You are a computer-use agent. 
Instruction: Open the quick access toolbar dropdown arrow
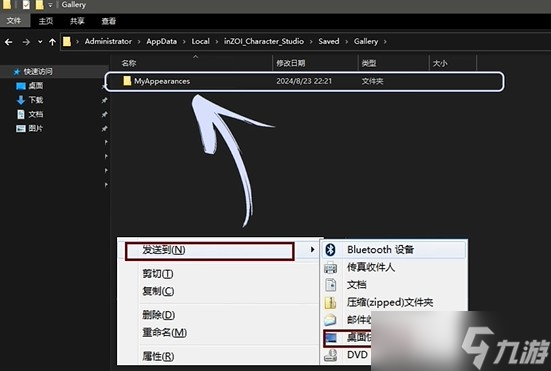(x=50, y=5)
